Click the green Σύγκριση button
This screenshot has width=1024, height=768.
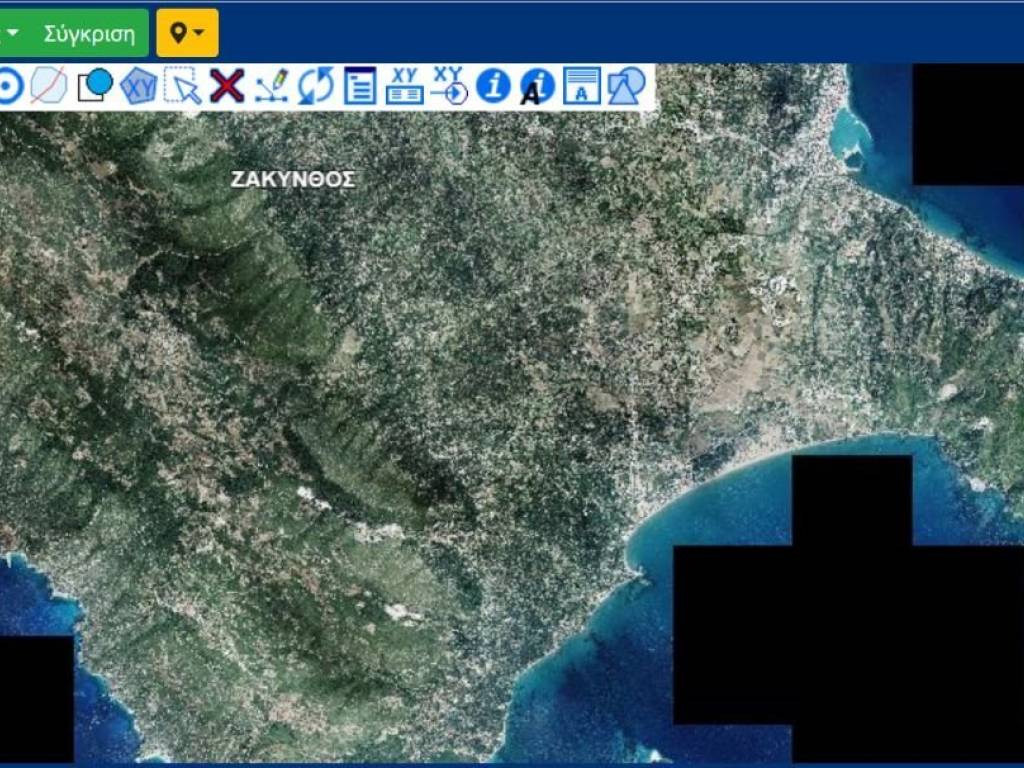[88, 33]
